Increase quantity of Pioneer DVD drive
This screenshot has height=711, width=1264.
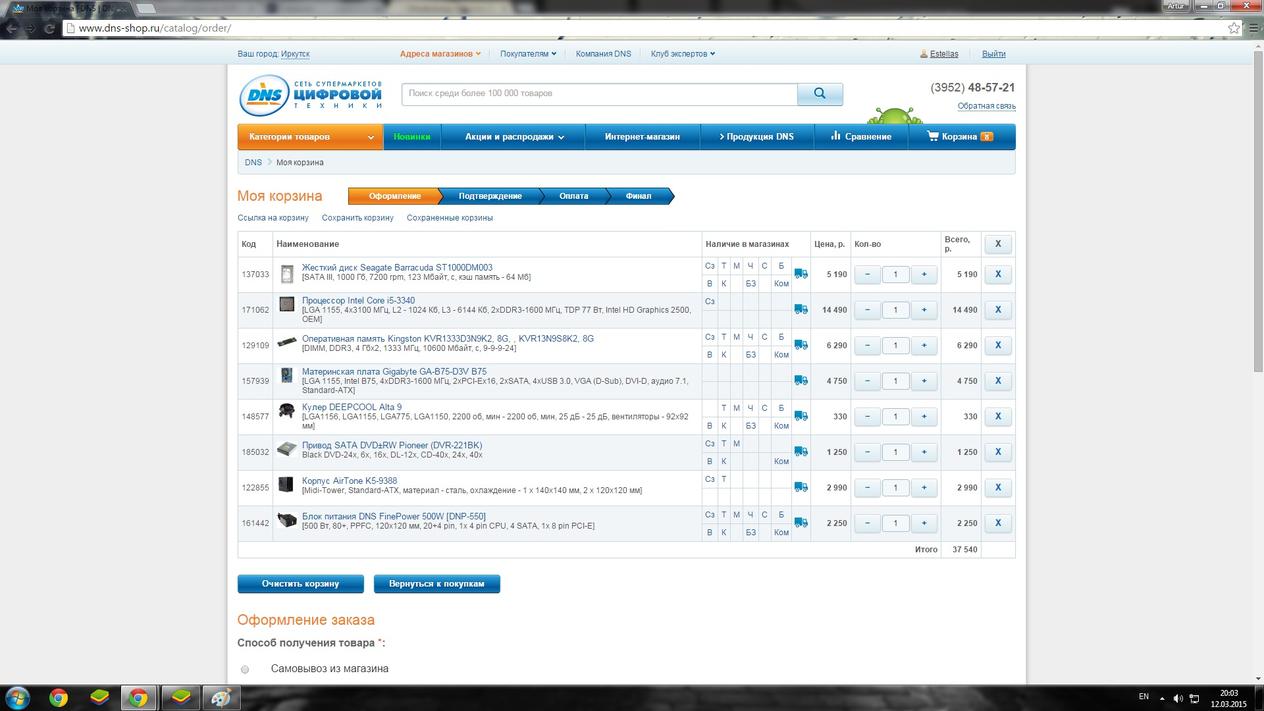924,452
